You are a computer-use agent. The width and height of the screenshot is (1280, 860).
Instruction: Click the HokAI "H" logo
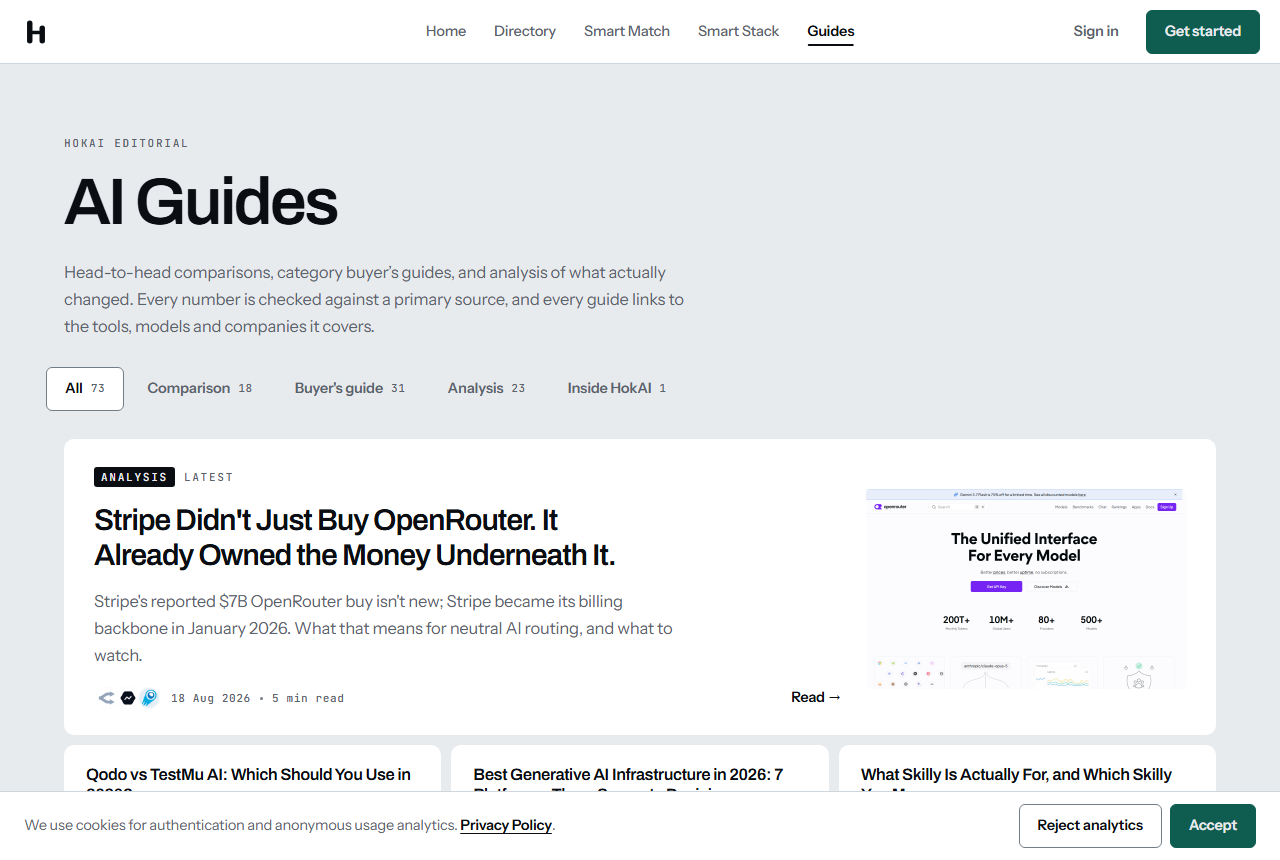tap(36, 32)
